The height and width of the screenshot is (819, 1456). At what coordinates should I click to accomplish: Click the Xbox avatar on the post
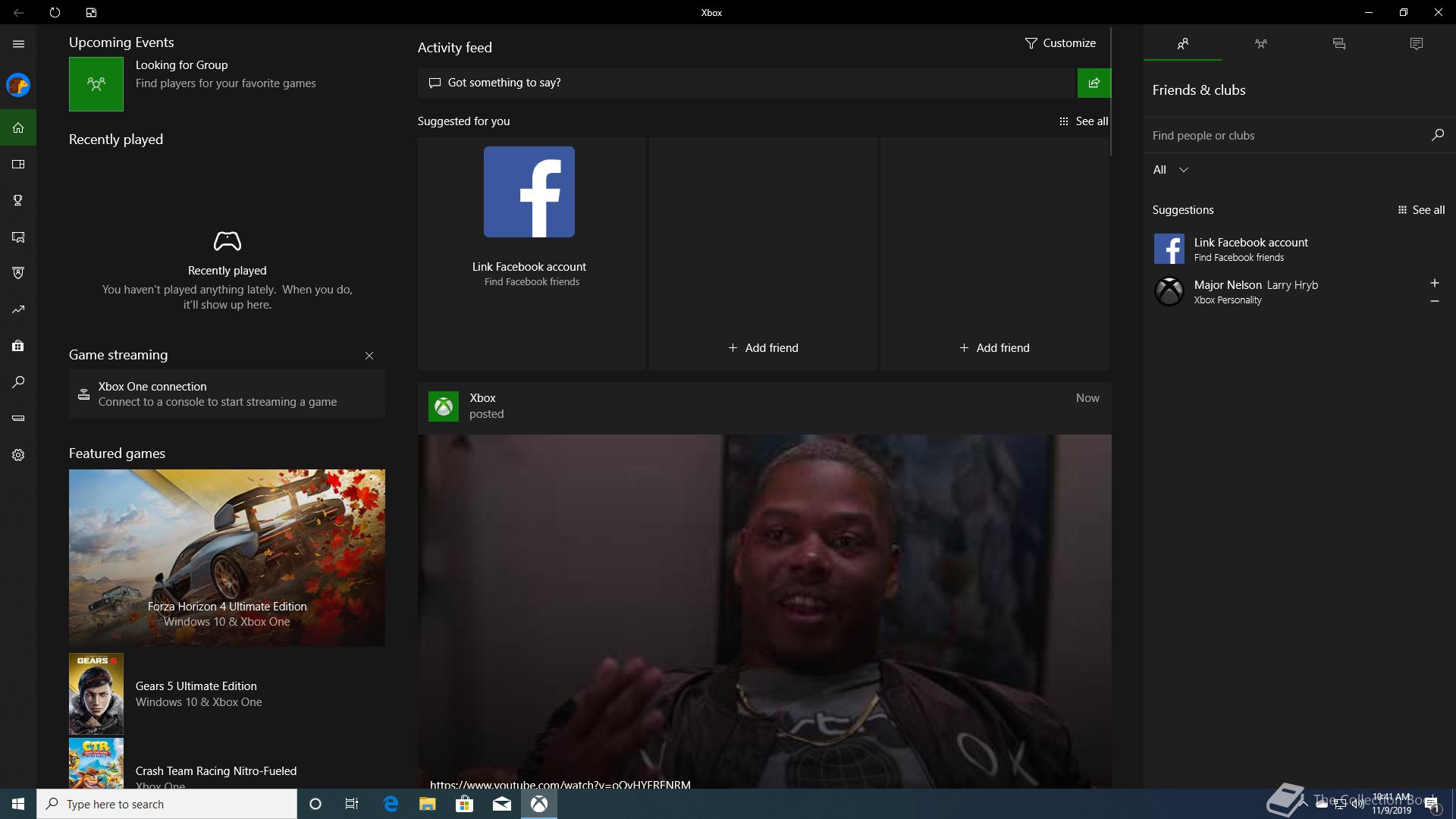(444, 406)
